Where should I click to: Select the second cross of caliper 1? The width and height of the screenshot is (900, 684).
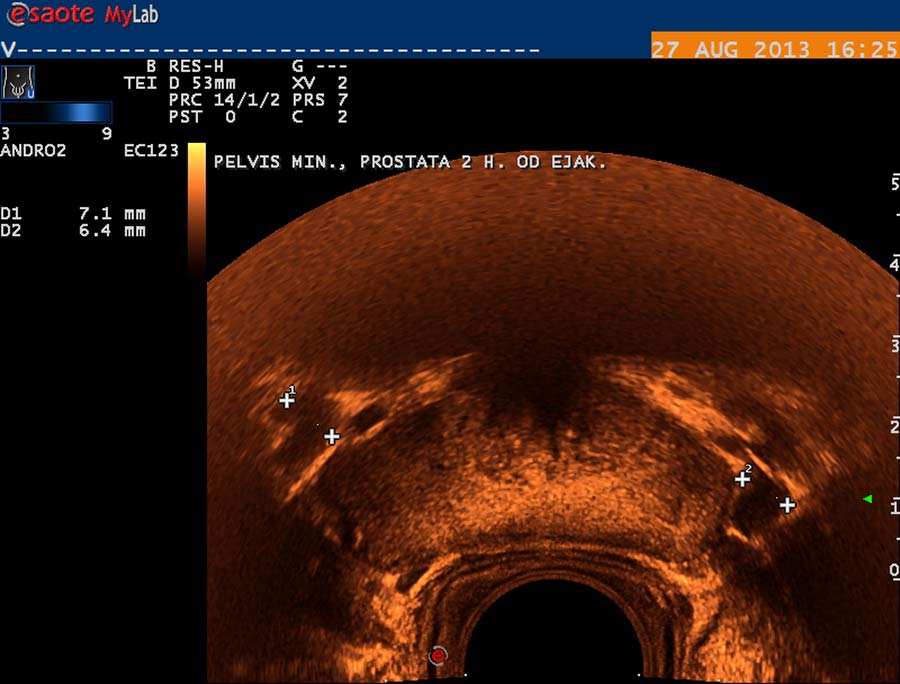[332, 437]
